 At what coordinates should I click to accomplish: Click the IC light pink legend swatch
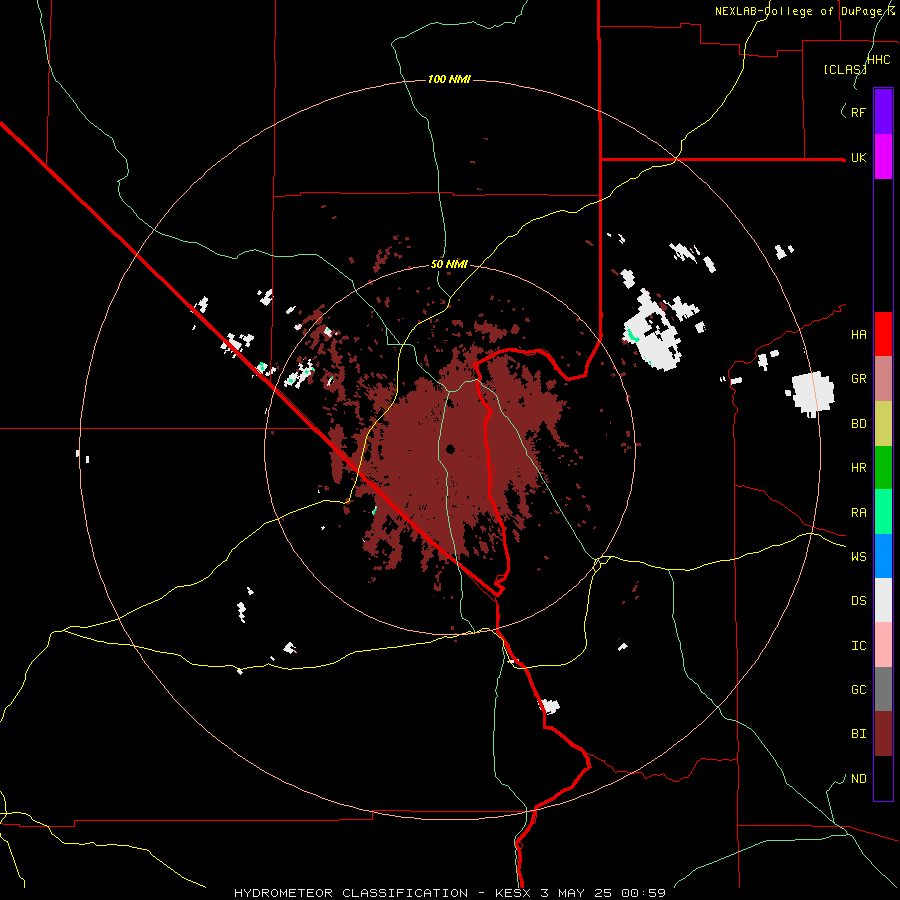[883, 645]
